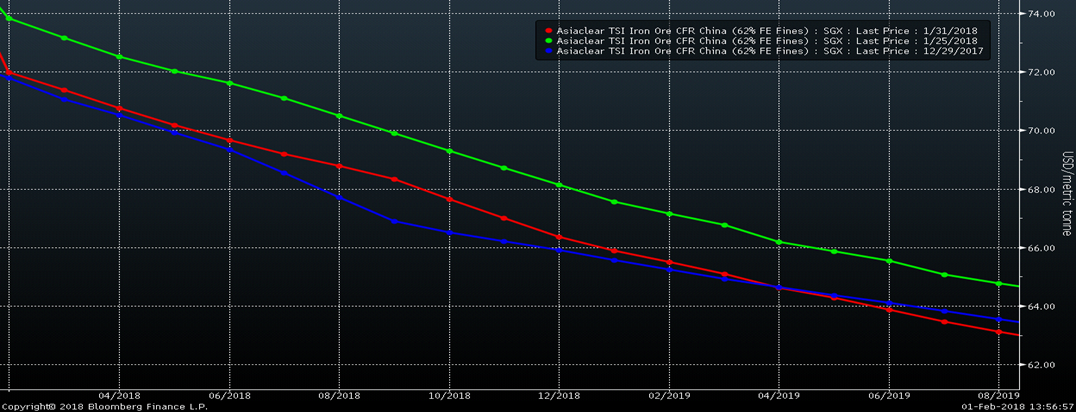Click the blue curve data point at 08/2018
1076x412 pixels.
[338, 198]
